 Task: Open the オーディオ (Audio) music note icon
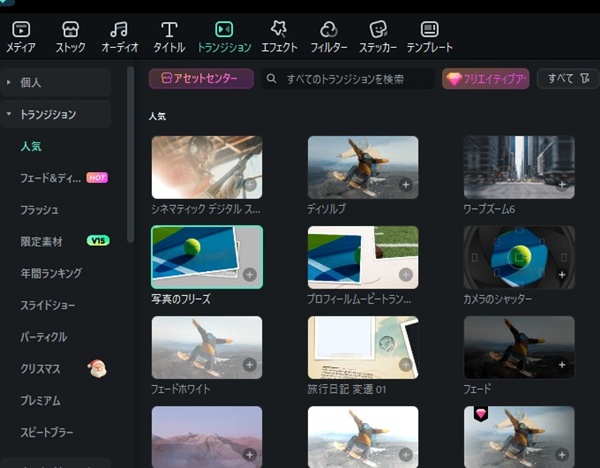tap(119, 30)
